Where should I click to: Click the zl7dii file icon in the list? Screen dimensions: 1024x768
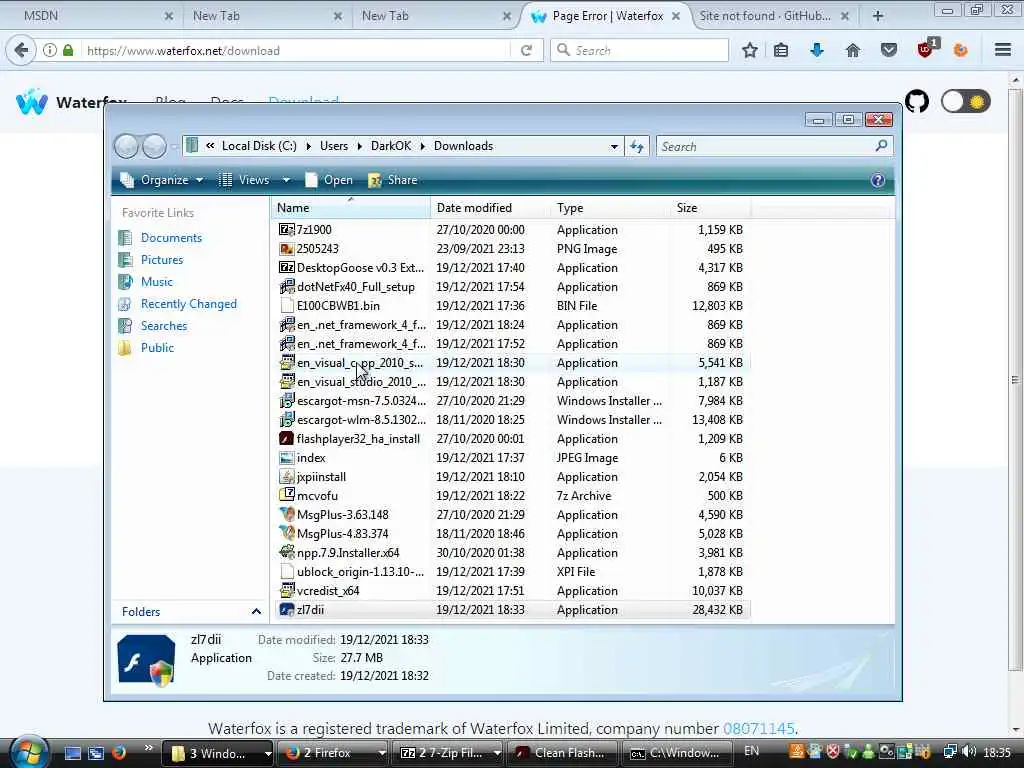point(287,609)
